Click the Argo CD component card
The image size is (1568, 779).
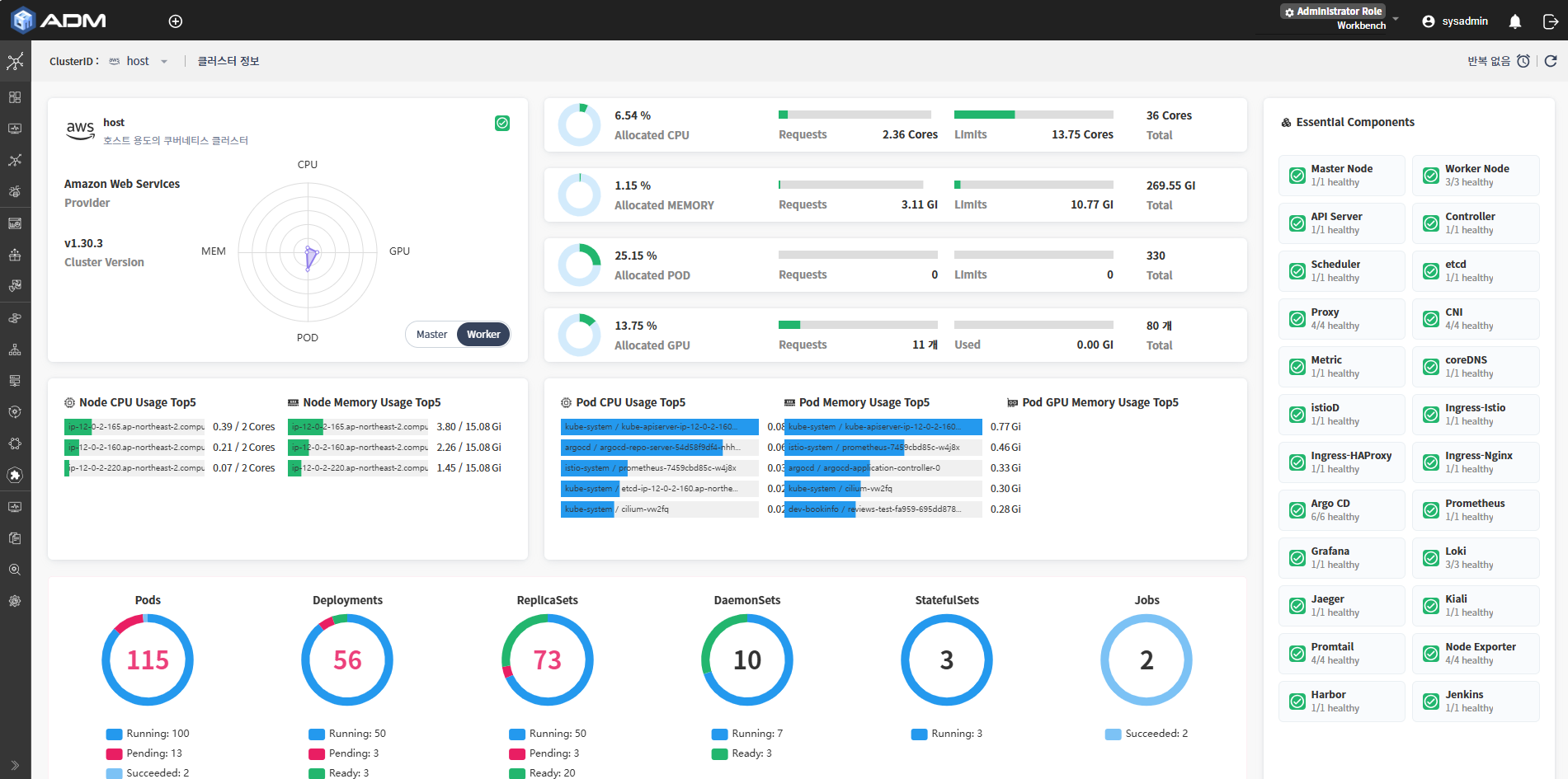pyautogui.click(x=1342, y=509)
